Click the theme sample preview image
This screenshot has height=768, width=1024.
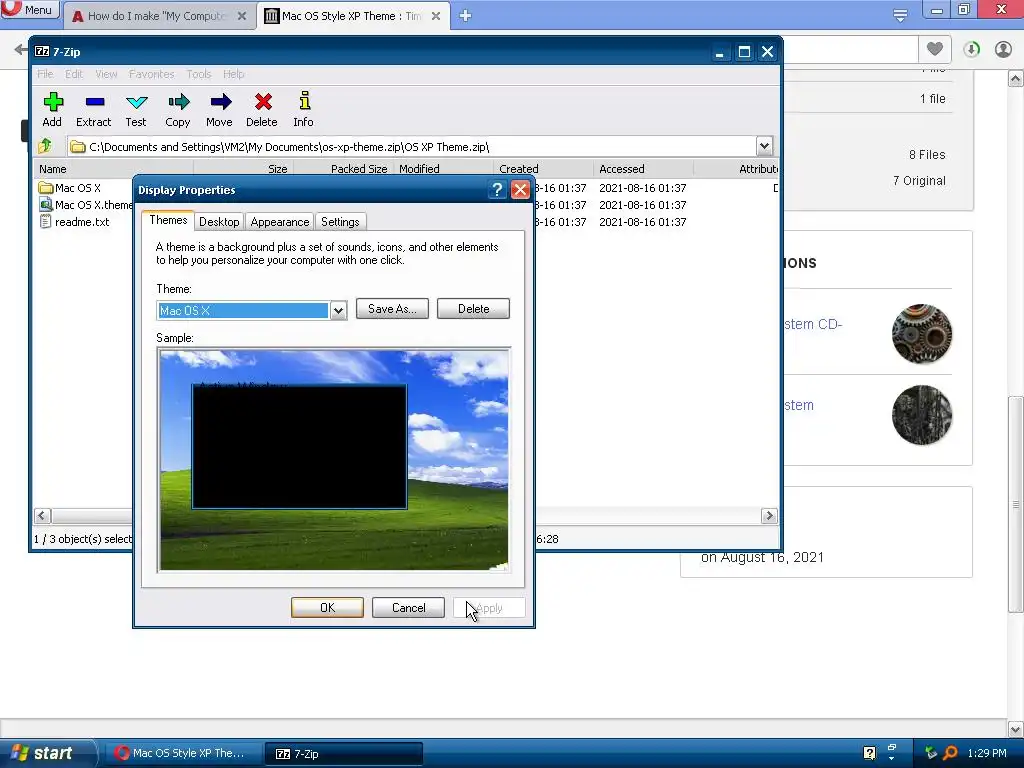click(334, 460)
